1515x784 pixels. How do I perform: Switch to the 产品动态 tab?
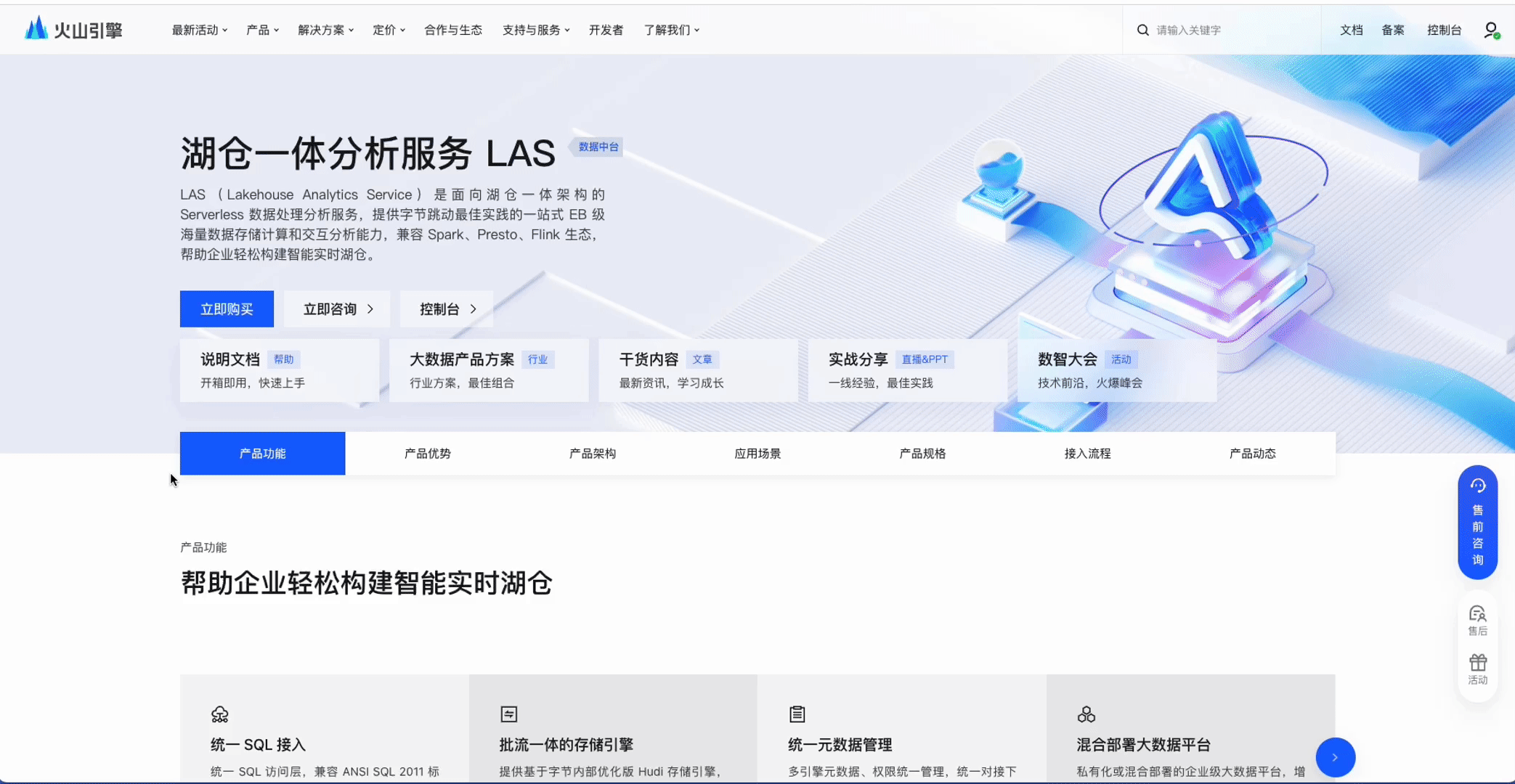1252,454
